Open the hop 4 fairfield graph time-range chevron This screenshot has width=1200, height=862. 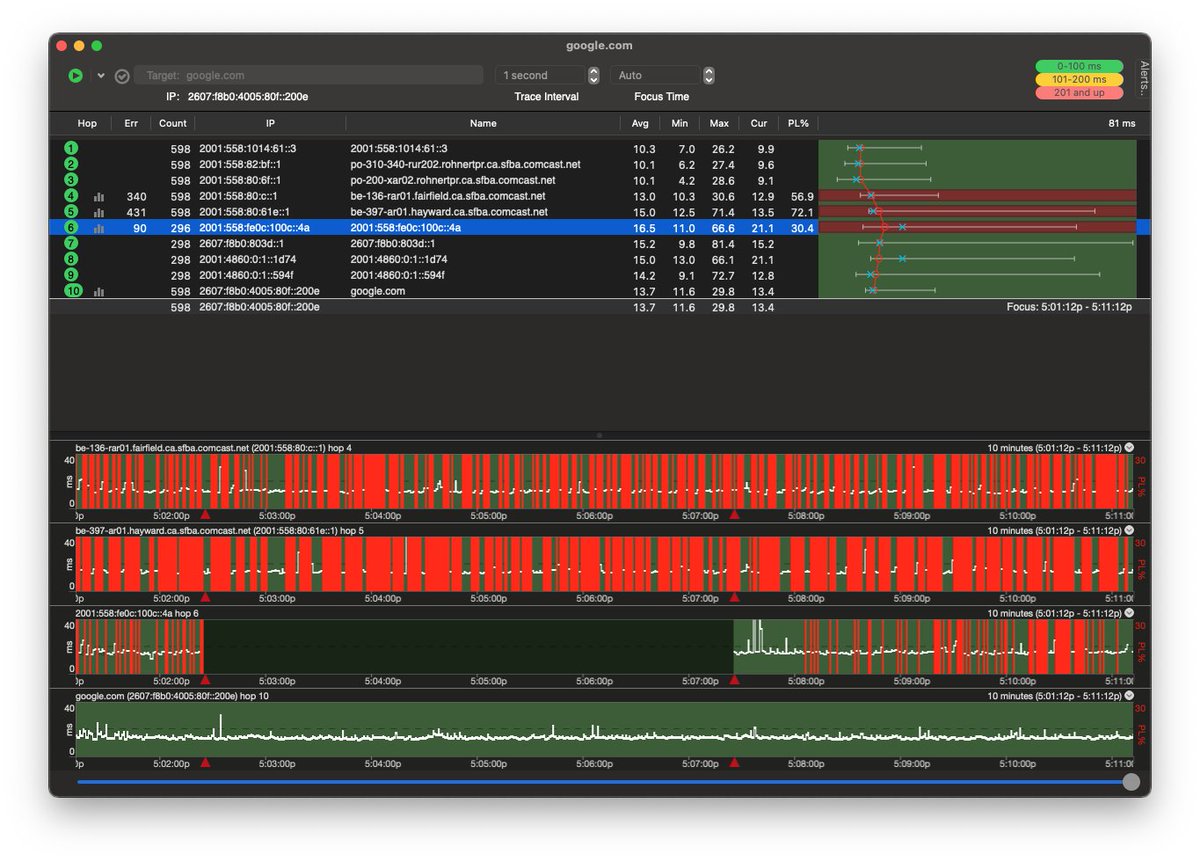click(1130, 447)
